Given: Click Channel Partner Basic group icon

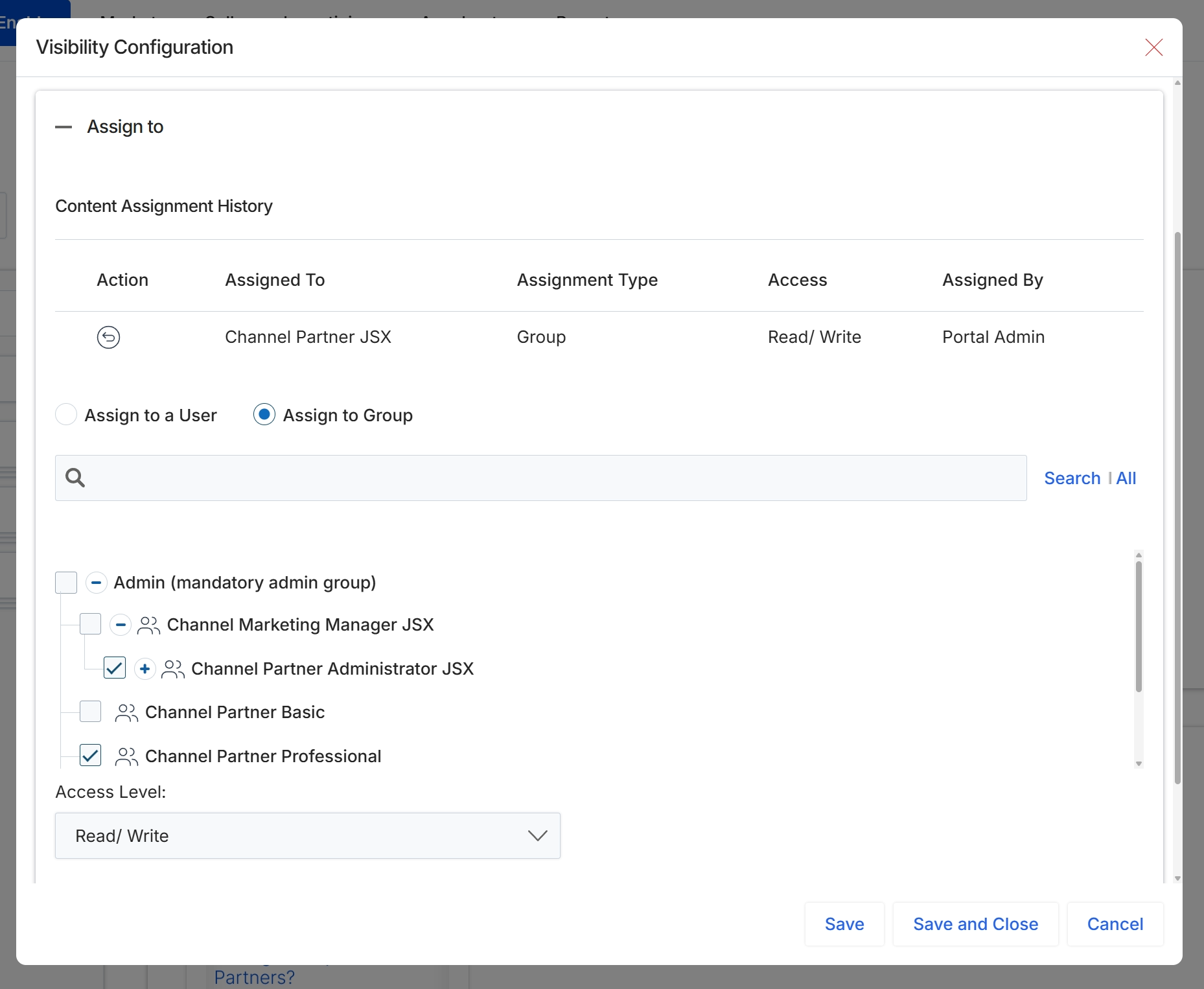Looking at the screenshot, I should click(126, 712).
